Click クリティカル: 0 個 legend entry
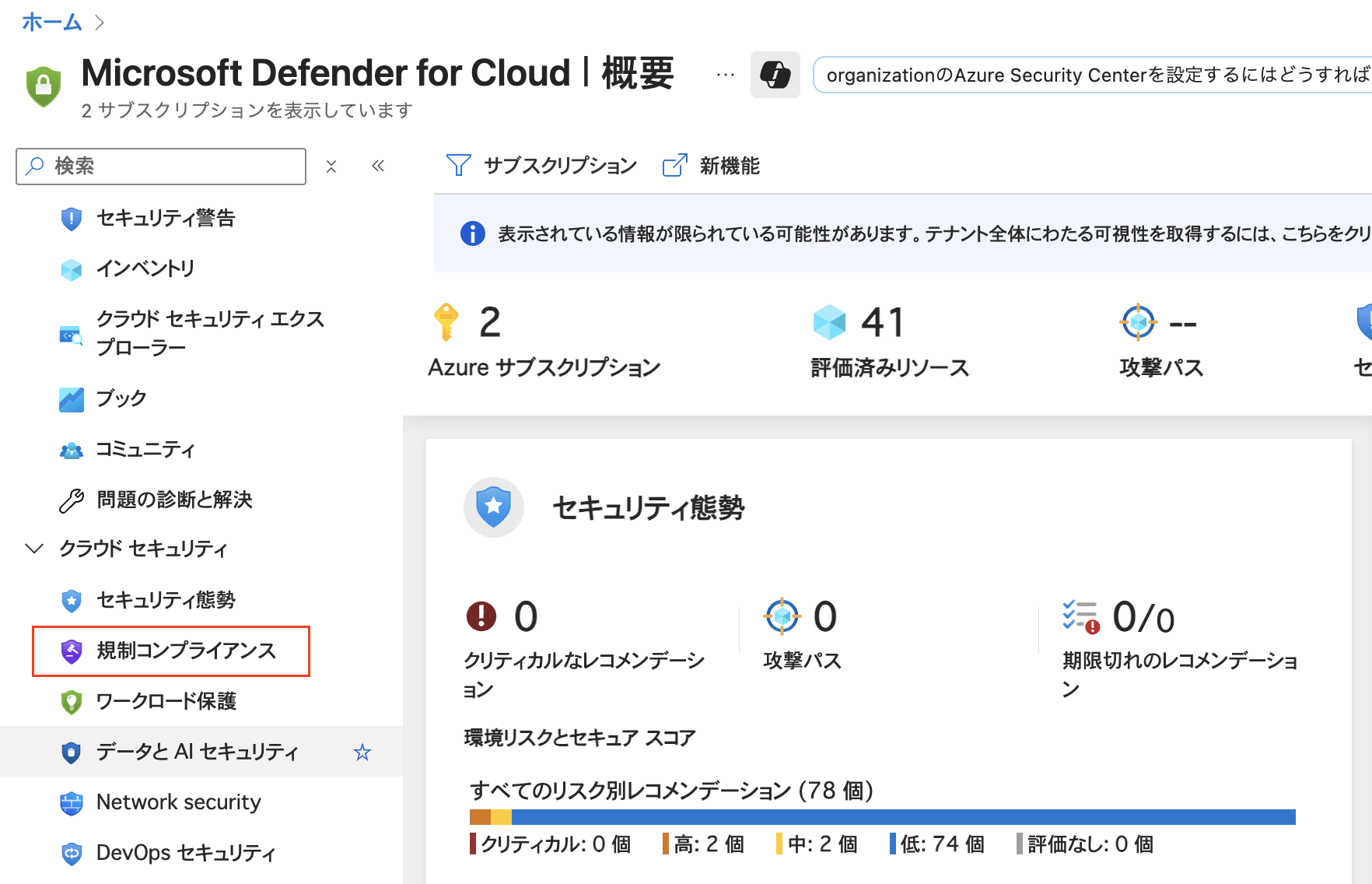This screenshot has width=1372, height=884. coord(551,844)
